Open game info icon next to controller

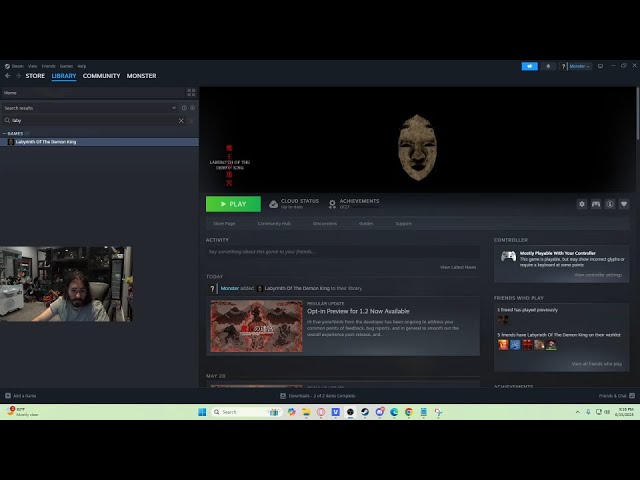(x=610, y=204)
